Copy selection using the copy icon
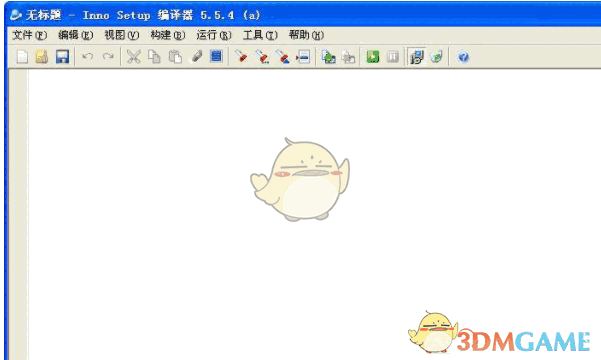Image resolution: width=601 pixels, height=360 pixels. [154, 57]
